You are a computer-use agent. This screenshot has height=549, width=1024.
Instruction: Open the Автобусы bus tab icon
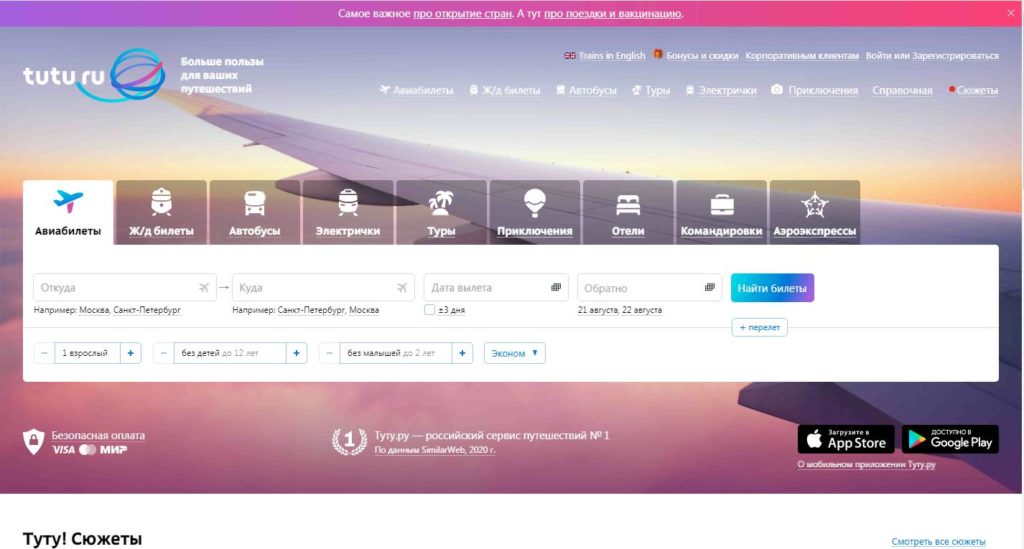[x=254, y=203]
